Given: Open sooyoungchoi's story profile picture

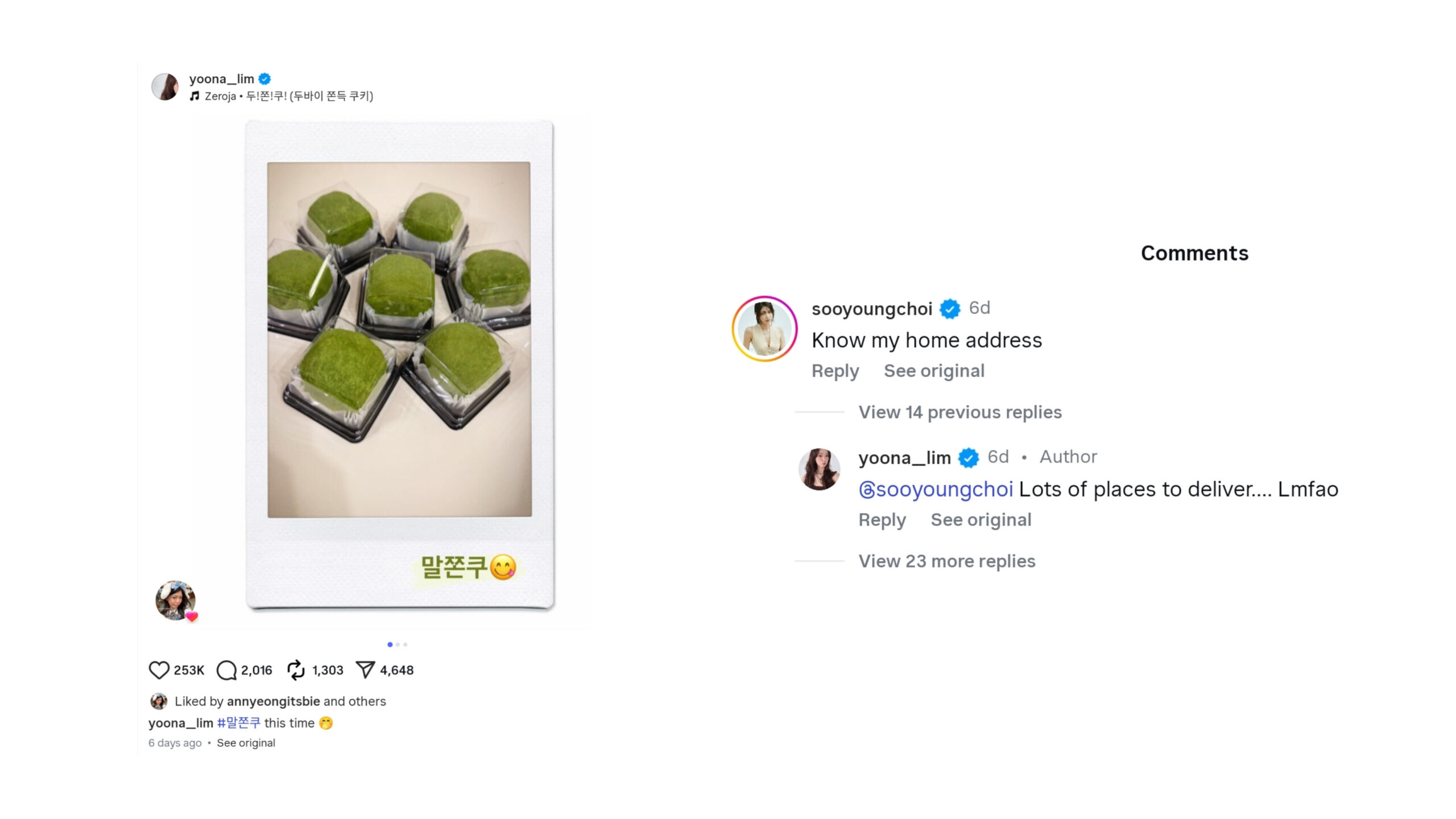Looking at the screenshot, I should coord(764,329).
